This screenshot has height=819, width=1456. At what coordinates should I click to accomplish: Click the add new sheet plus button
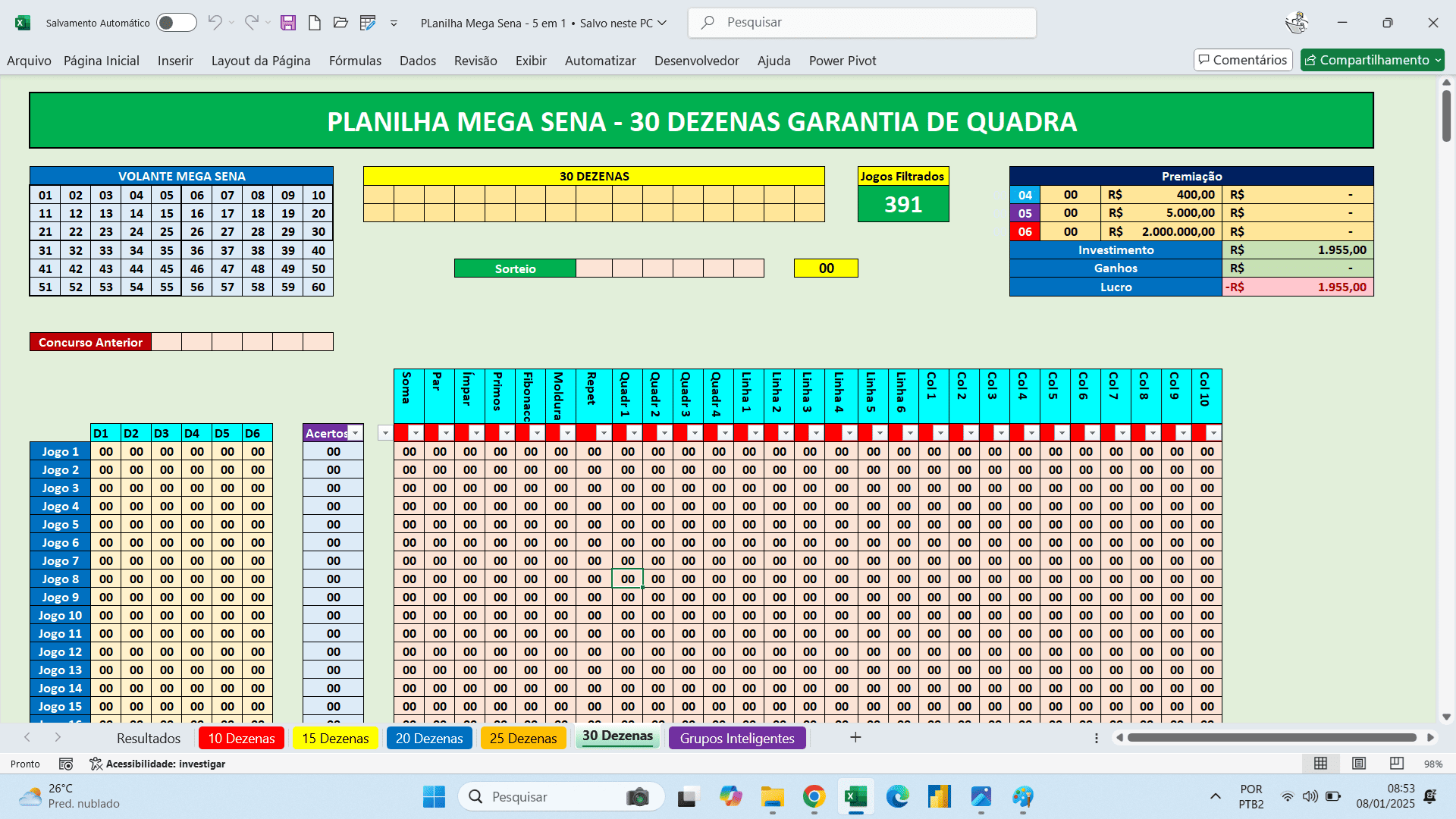[855, 737]
